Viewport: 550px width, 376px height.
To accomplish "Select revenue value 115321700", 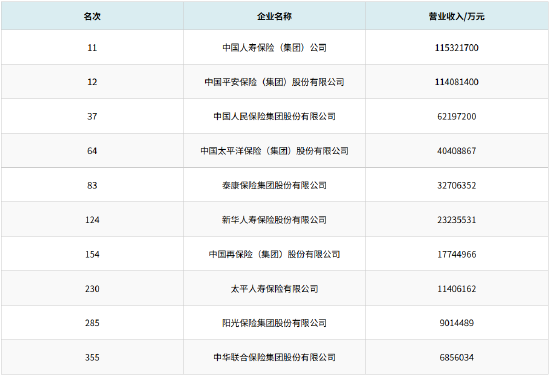I will 457,47.
